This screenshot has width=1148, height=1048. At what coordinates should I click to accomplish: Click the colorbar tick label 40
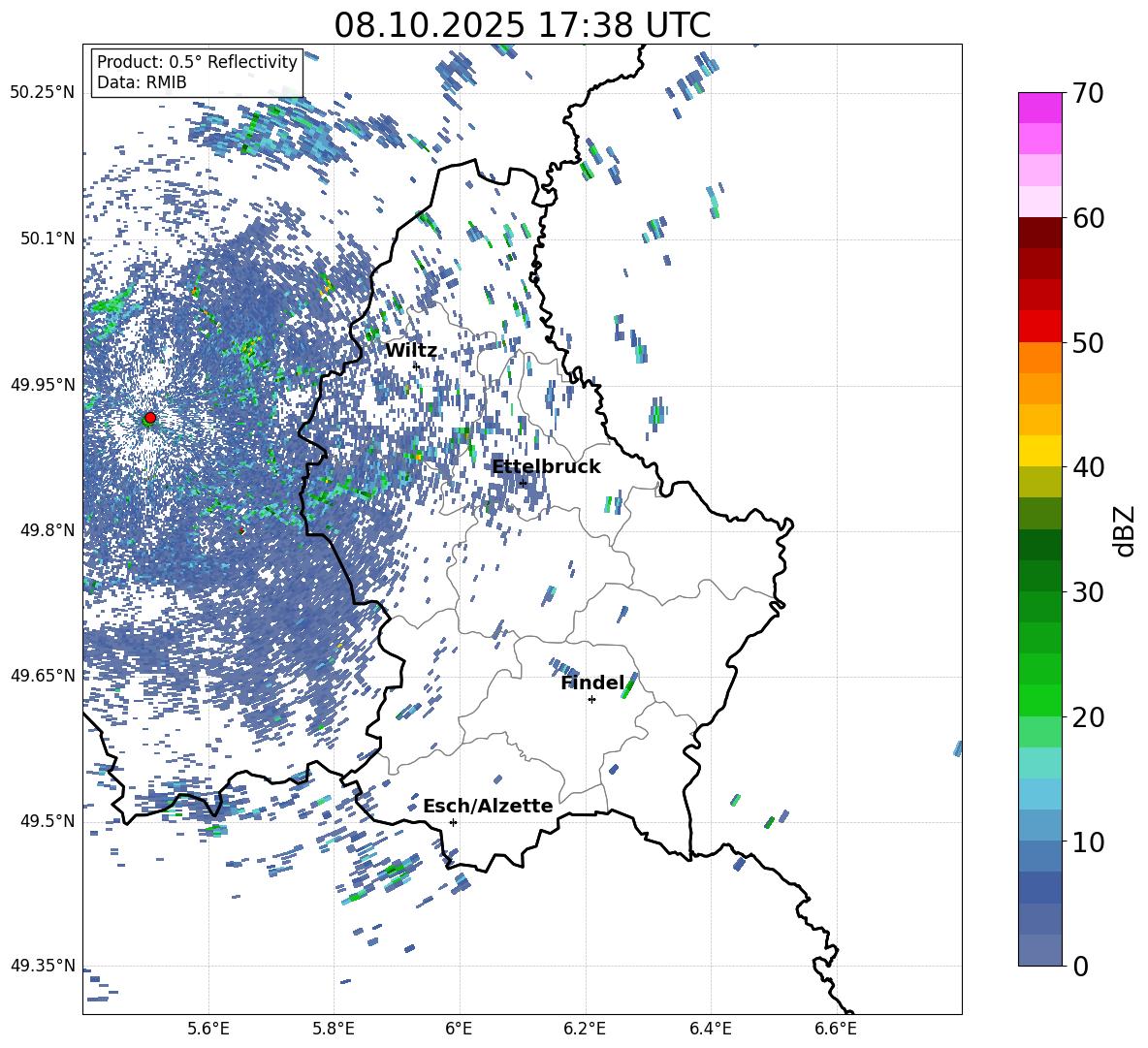(1088, 467)
